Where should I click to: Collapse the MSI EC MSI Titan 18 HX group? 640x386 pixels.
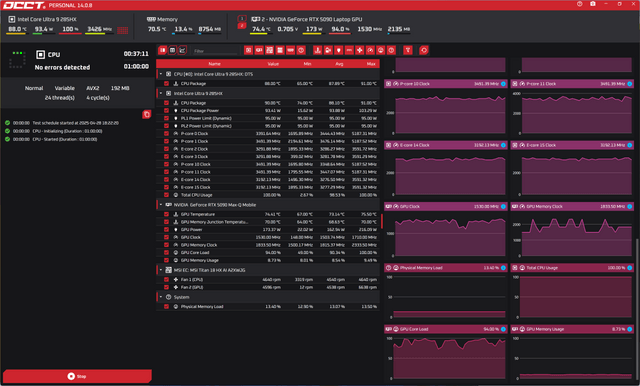coord(161,270)
